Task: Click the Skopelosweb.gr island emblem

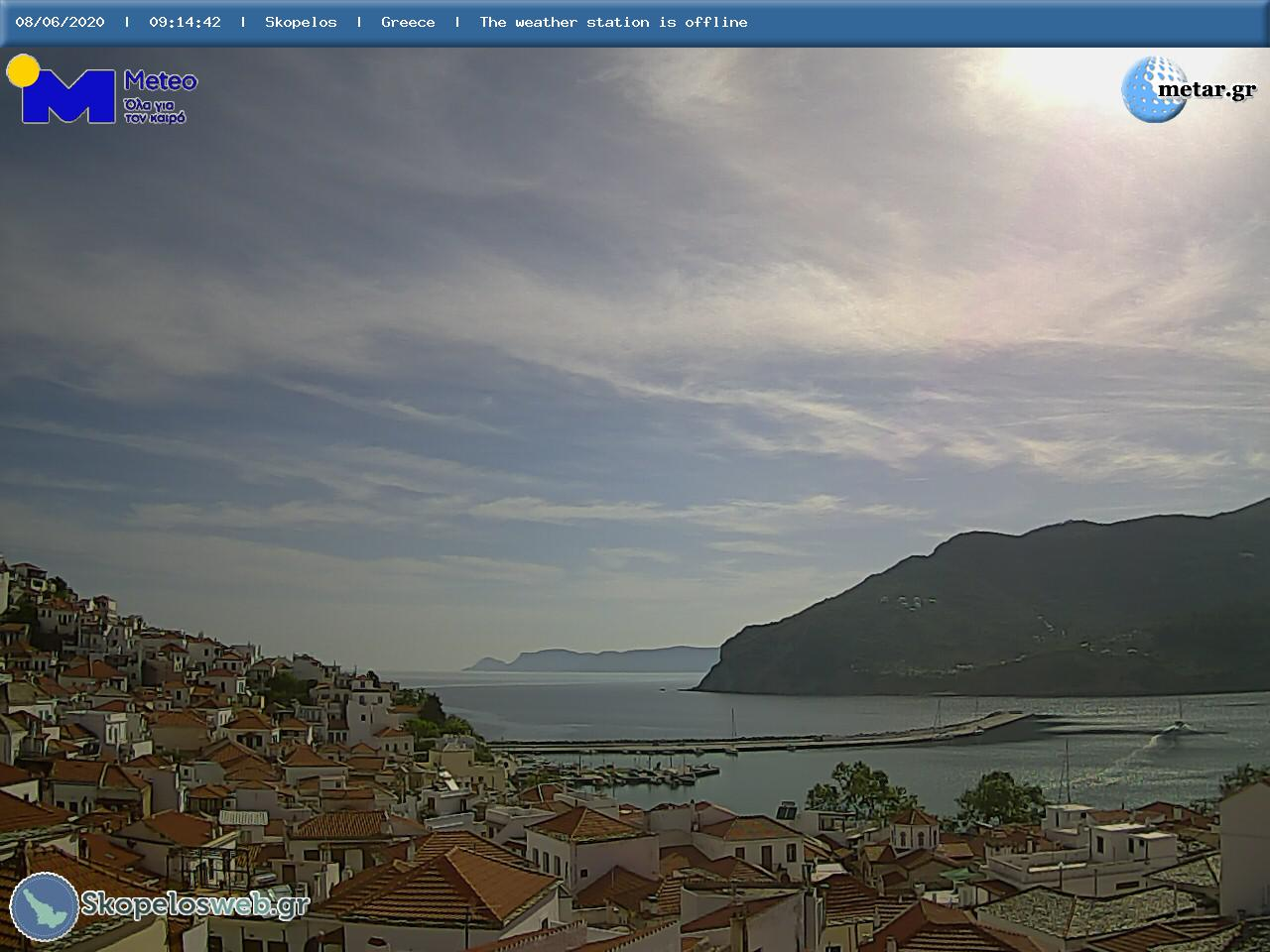Action: coord(45,906)
